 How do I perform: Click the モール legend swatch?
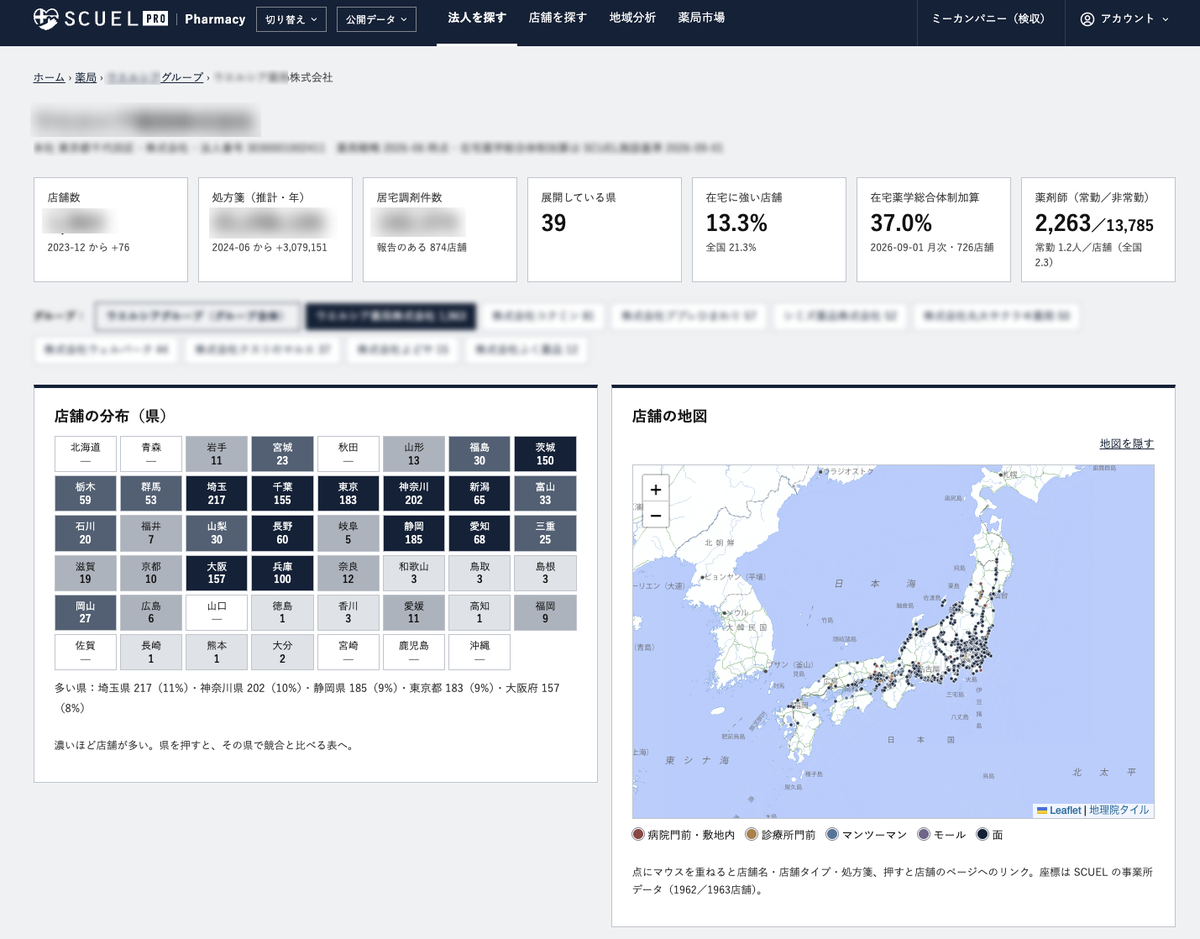(x=924, y=834)
